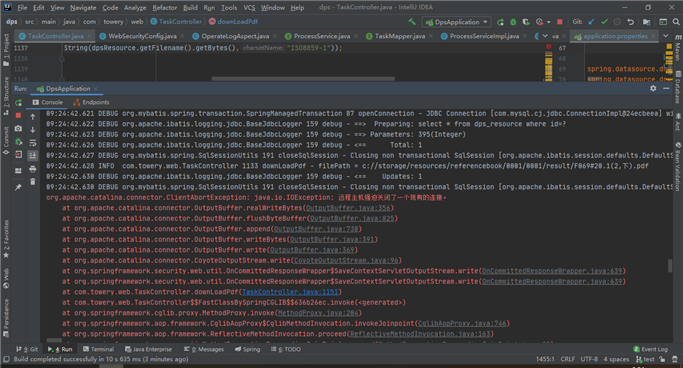
Task: Stop process in the Run panel sidebar
Action: [18, 115]
